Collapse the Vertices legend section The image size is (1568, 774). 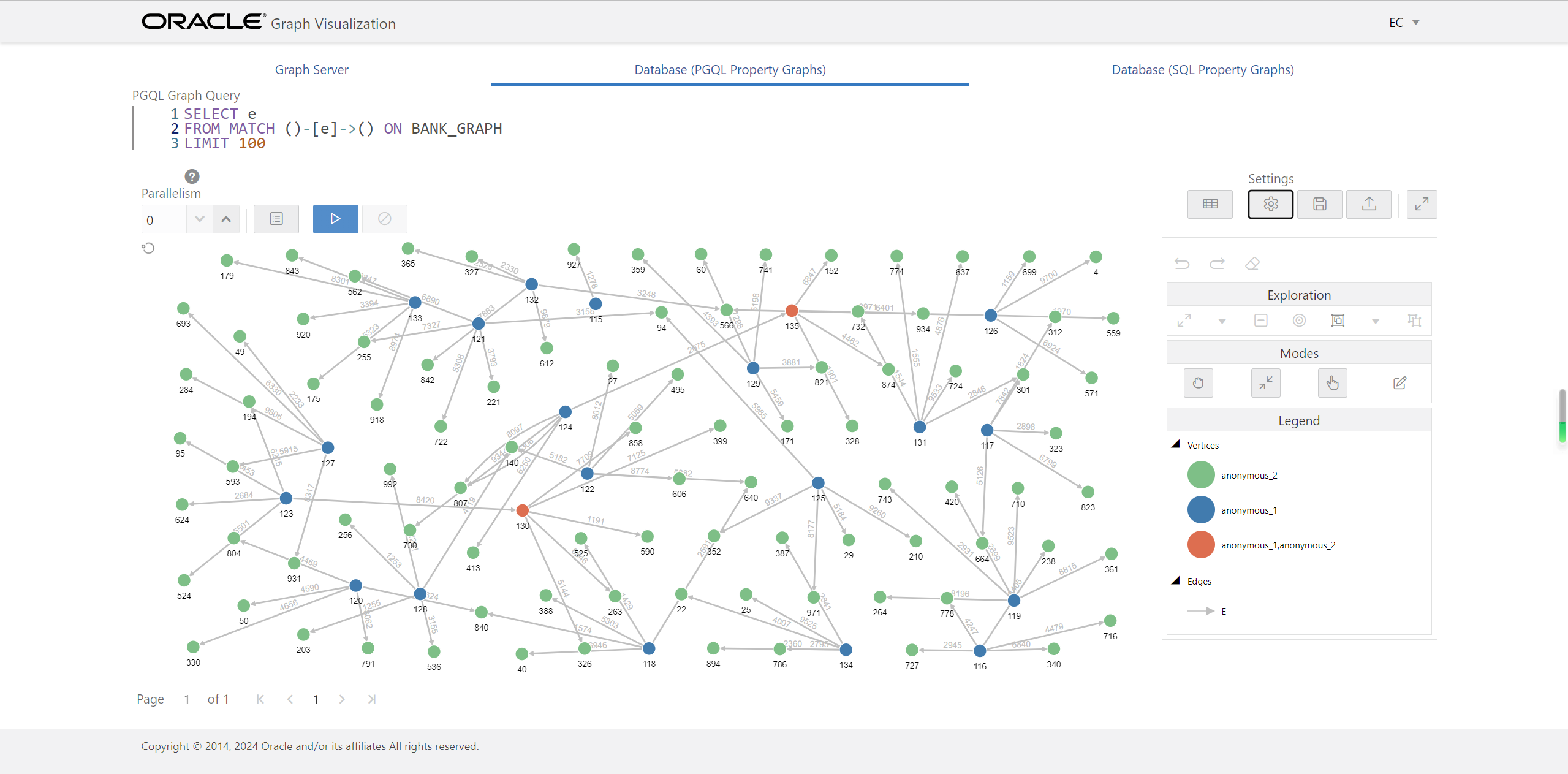click(x=1175, y=444)
